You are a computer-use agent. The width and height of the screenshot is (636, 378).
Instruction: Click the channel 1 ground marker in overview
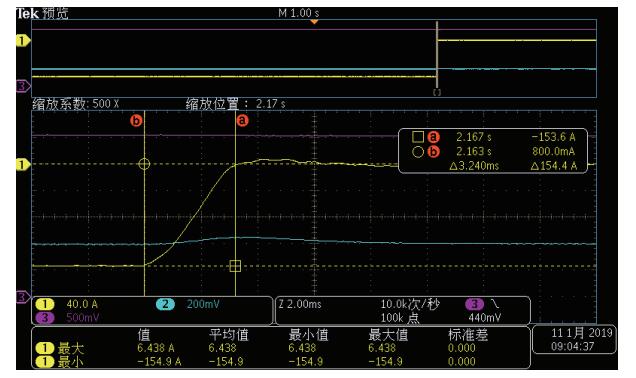point(23,41)
